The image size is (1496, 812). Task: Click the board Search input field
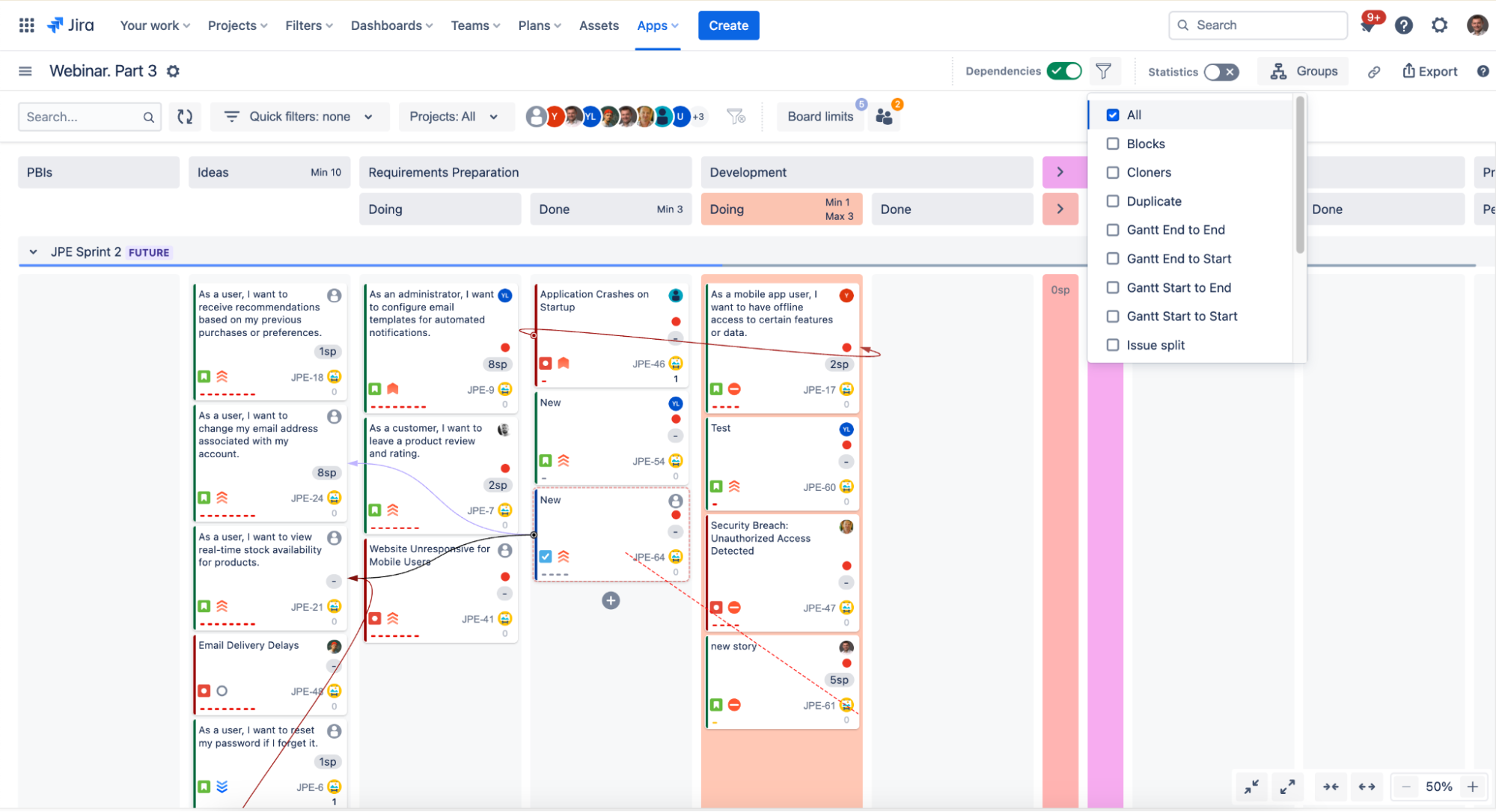[x=81, y=117]
